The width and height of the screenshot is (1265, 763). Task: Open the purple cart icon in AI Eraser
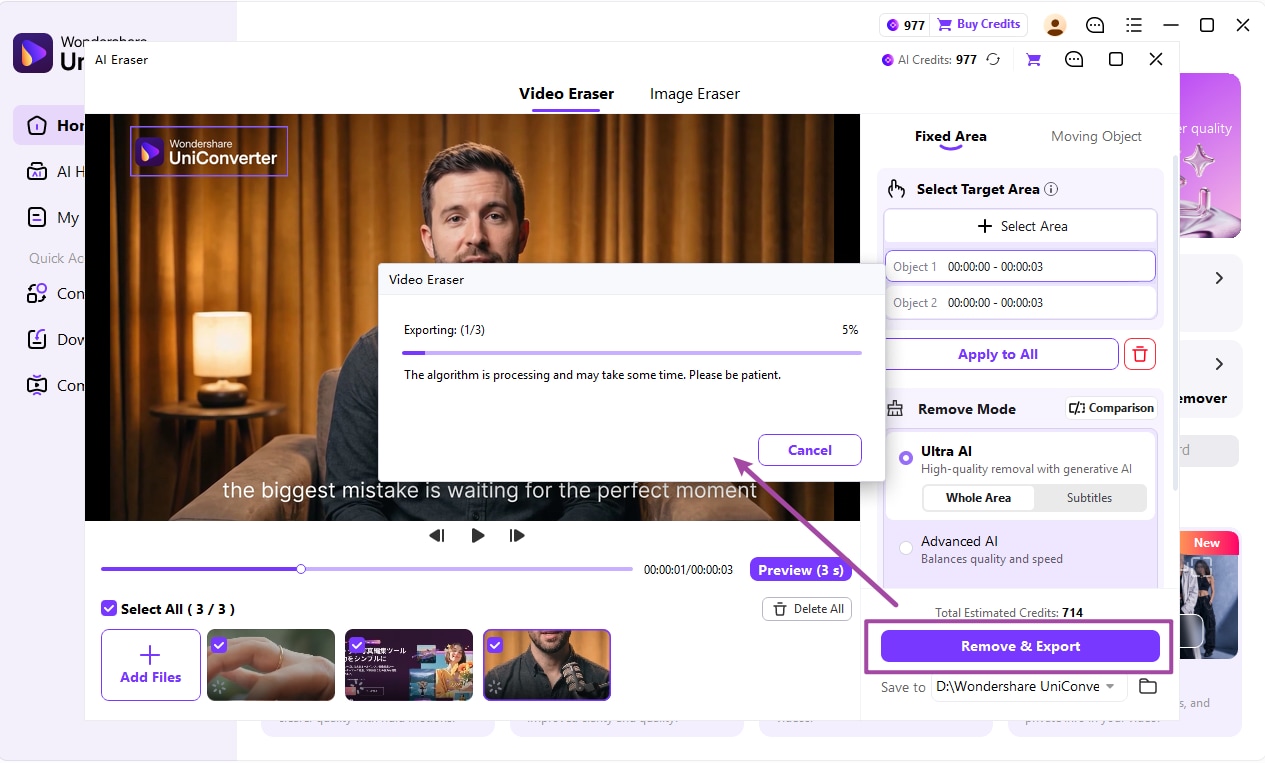1033,60
